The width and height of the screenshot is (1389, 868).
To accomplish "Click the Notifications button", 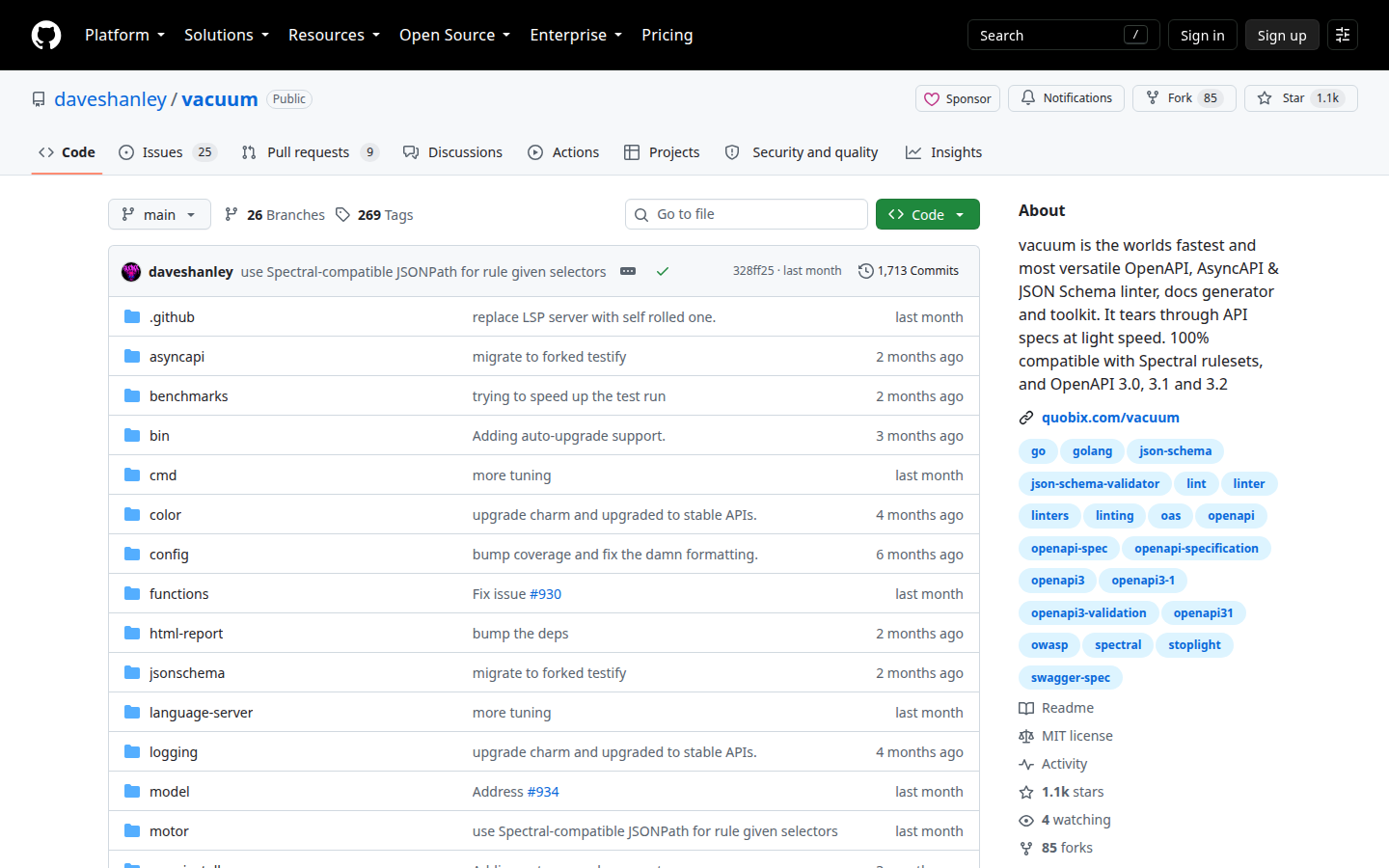I will click(x=1066, y=98).
